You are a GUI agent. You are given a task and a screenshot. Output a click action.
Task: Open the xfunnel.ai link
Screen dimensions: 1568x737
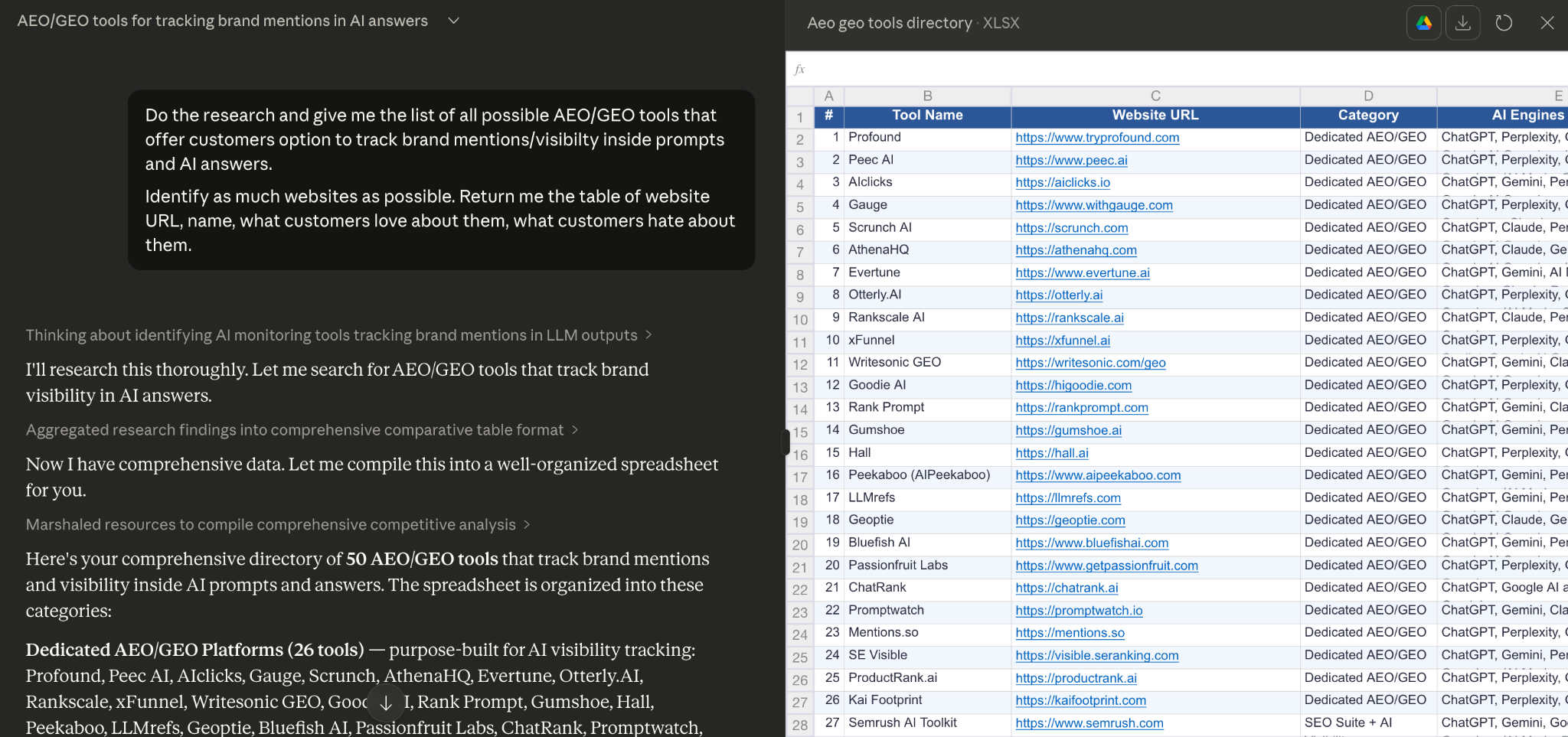1063,341
